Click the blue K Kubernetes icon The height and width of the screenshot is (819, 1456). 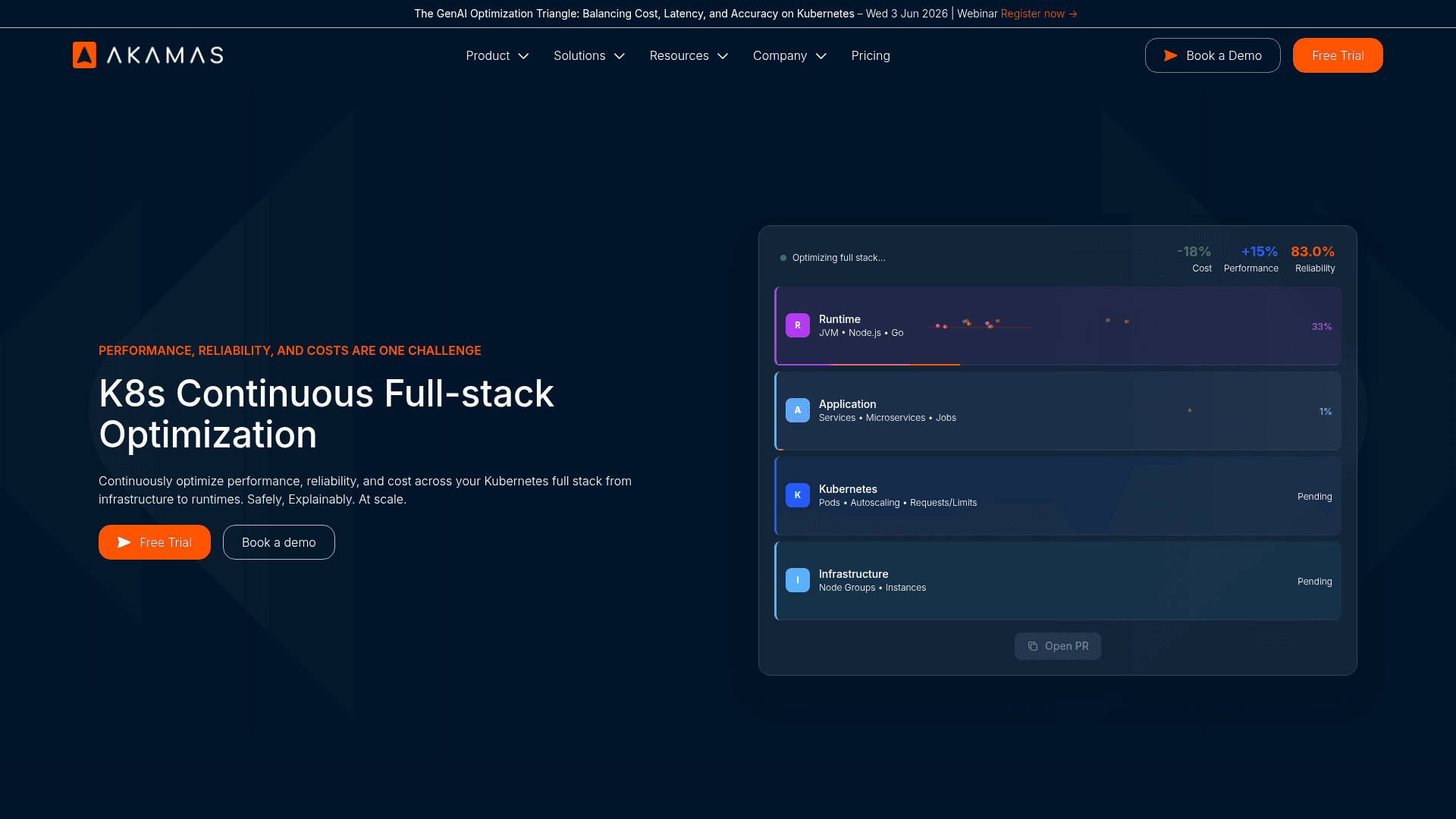797,495
